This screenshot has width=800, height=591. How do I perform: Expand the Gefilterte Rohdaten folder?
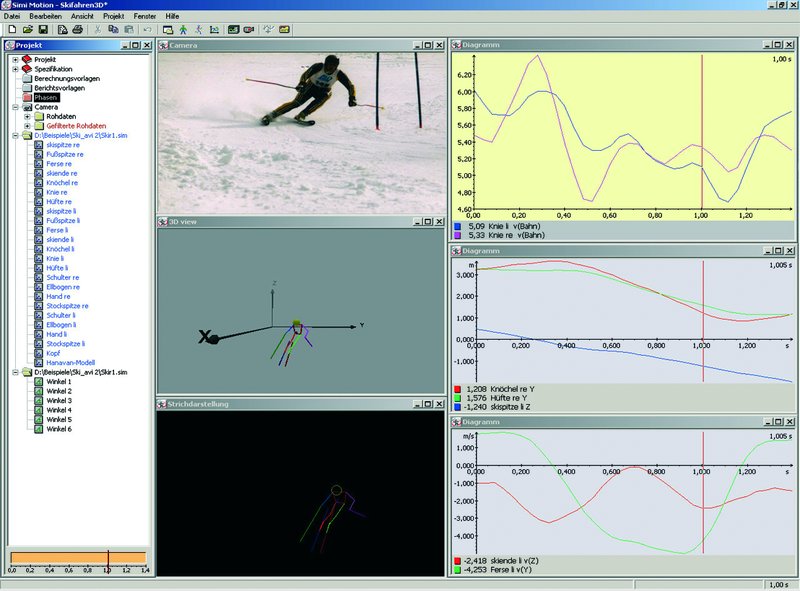click(27, 126)
